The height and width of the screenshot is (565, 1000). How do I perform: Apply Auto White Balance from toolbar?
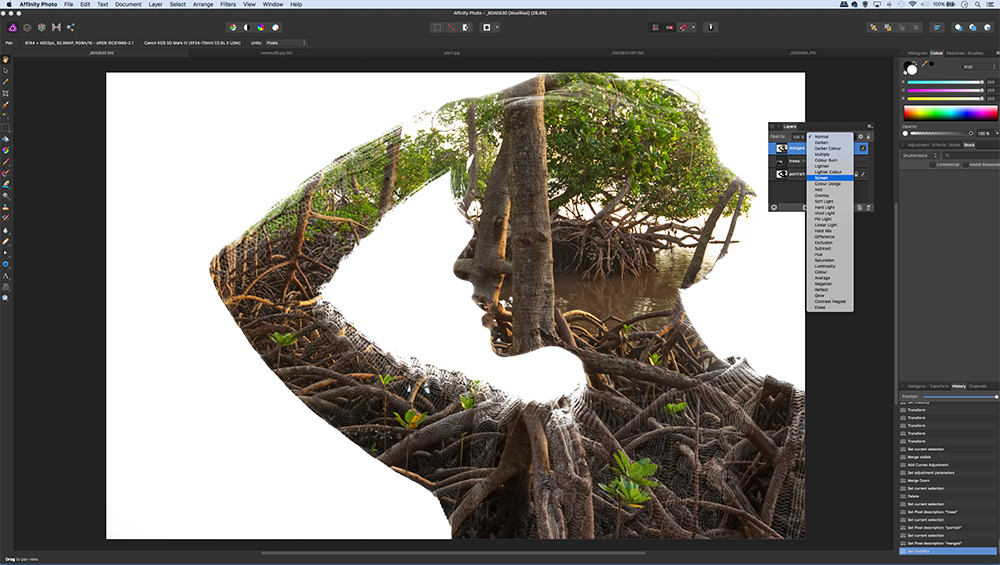tap(276, 27)
